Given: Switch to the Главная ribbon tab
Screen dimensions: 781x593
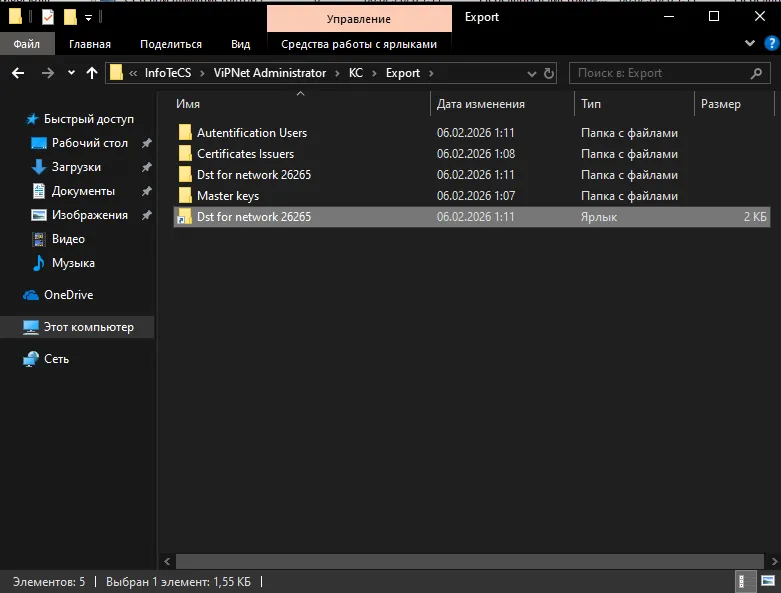Looking at the screenshot, I should (90, 44).
